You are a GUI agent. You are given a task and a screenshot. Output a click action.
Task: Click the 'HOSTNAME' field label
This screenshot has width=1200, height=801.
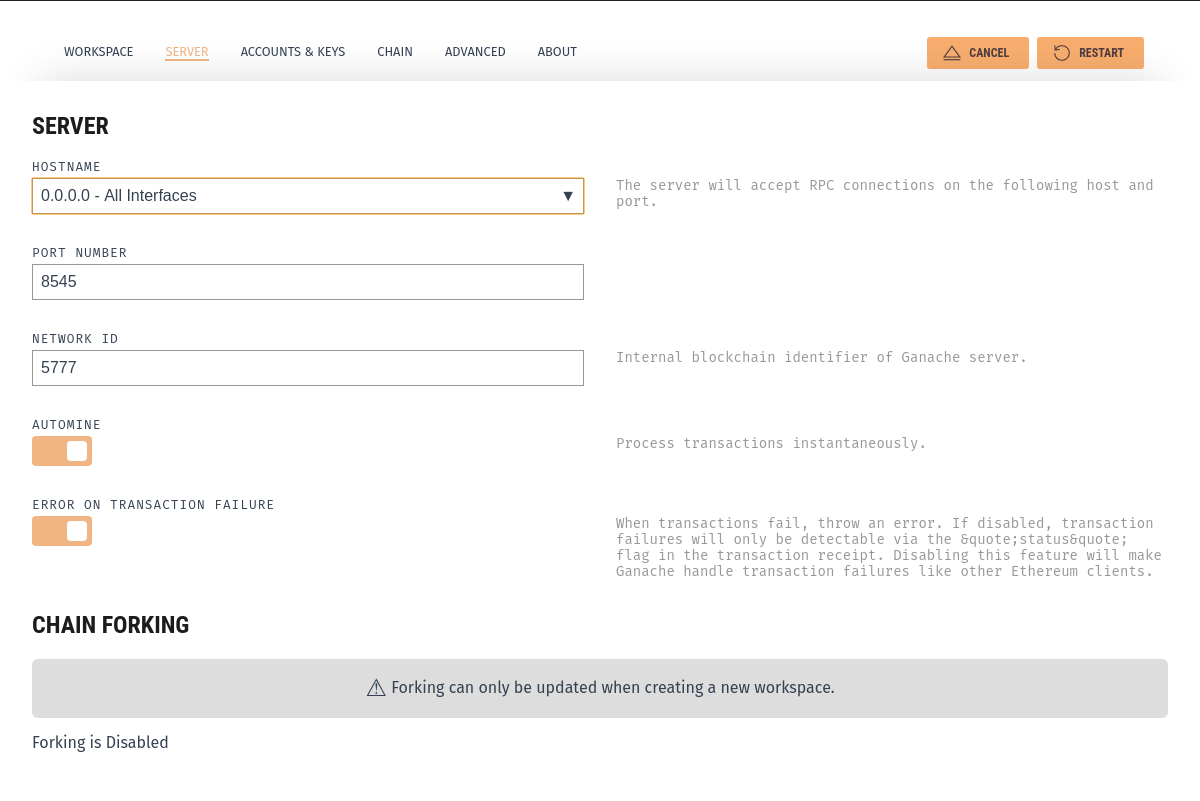pyautogui.click(x=66, y=167)
